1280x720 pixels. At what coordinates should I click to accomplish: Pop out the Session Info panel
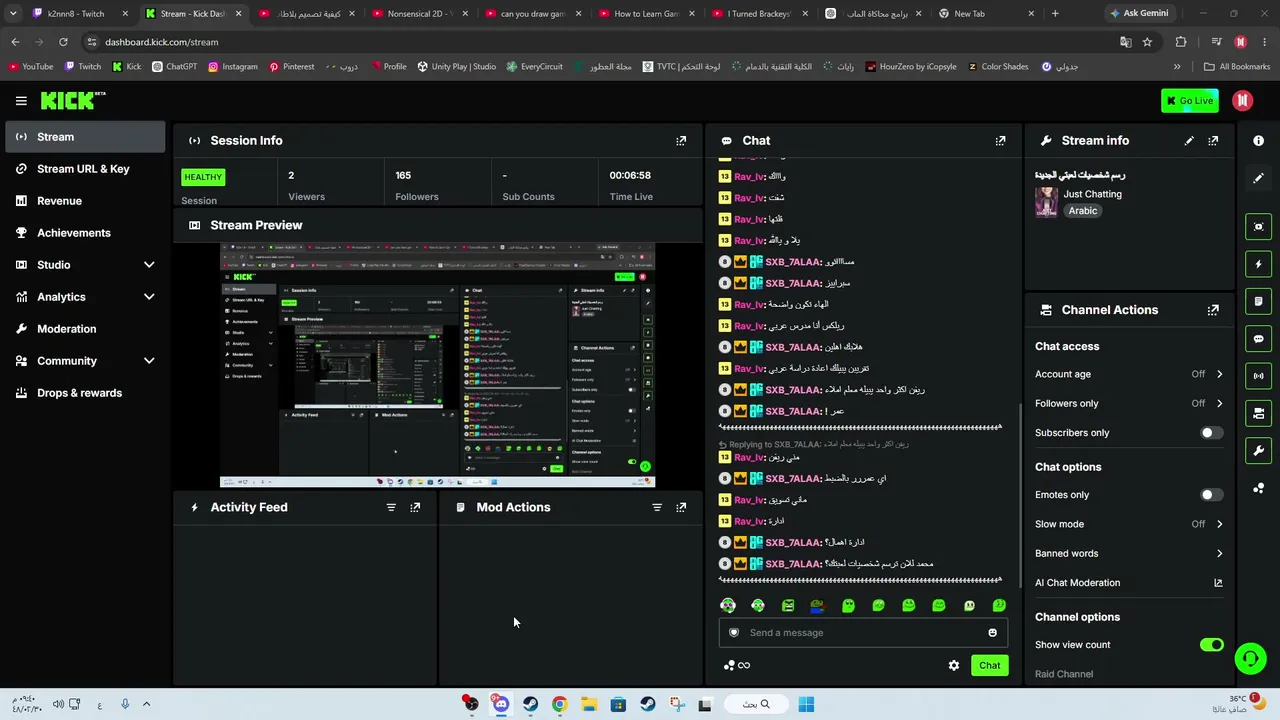(x=681, y=141)
